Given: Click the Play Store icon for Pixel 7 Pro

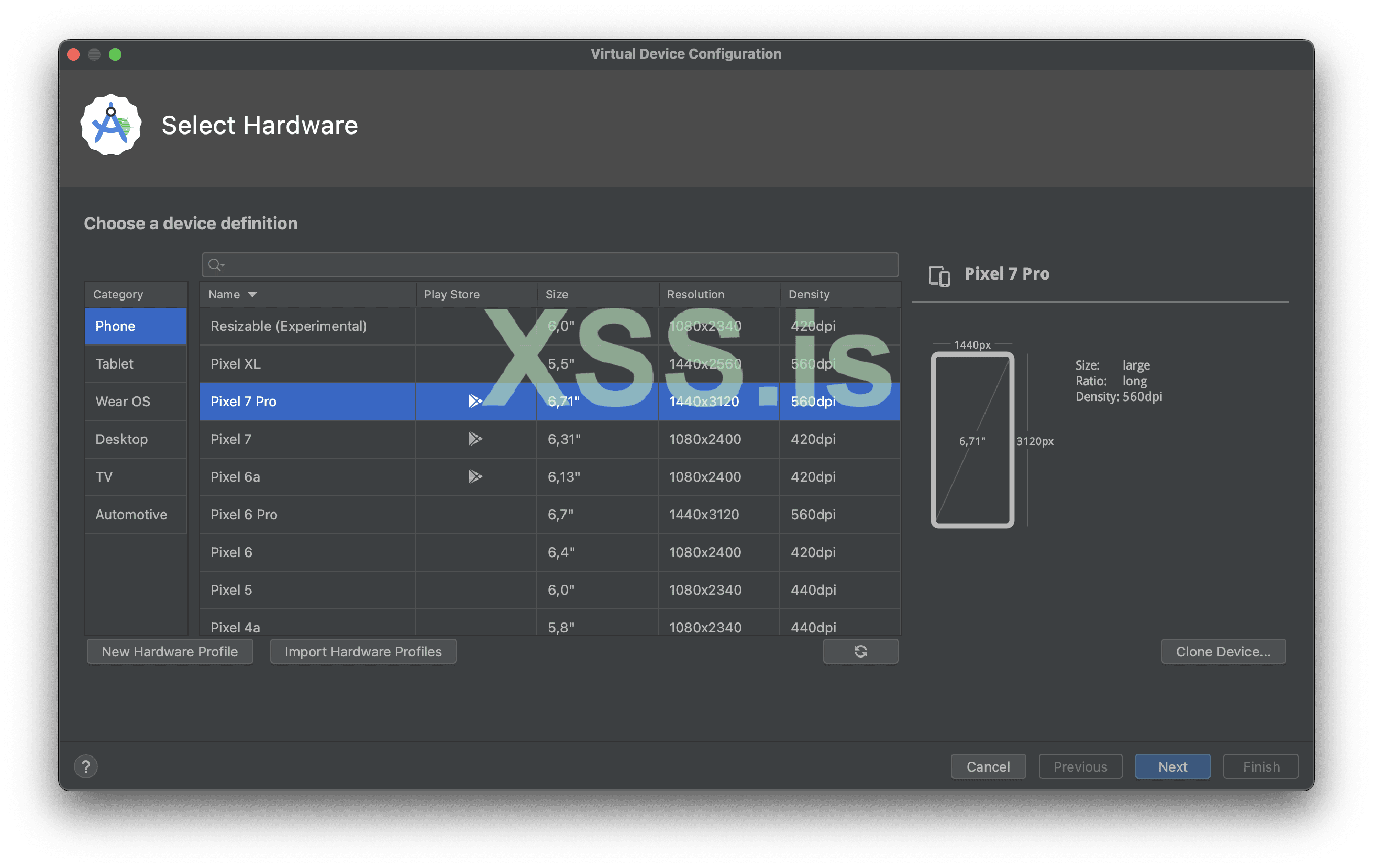Looking at the screenshot, I should [x=475, y=401].
